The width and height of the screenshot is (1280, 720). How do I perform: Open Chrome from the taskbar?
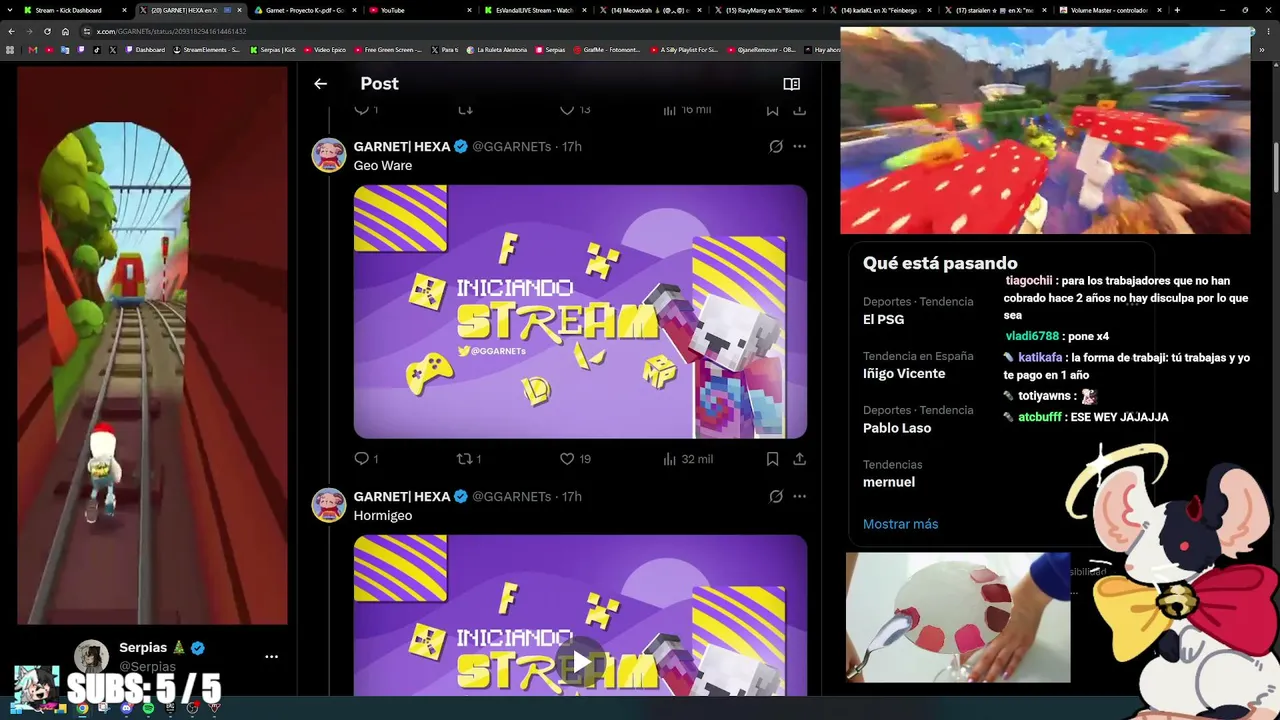pos(82,708)
